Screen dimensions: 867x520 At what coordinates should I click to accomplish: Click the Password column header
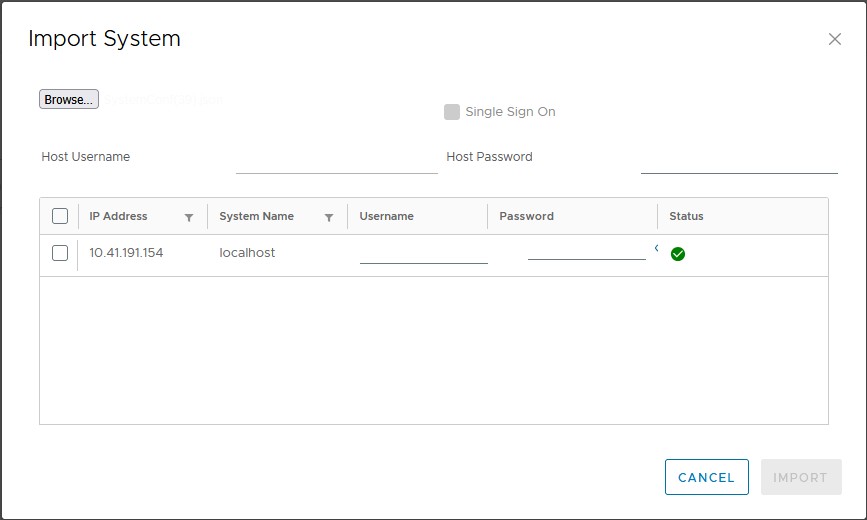[526, 216]
